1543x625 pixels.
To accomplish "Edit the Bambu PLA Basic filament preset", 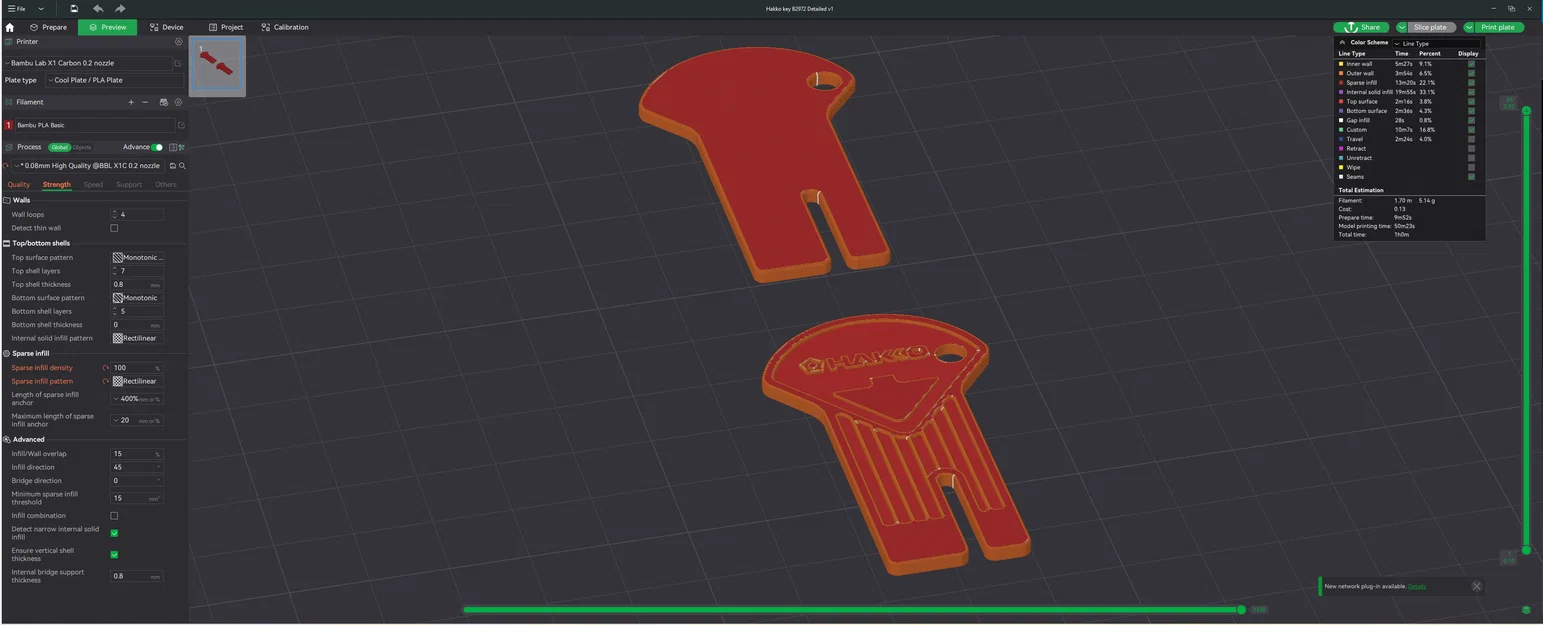I will point(181,125).
